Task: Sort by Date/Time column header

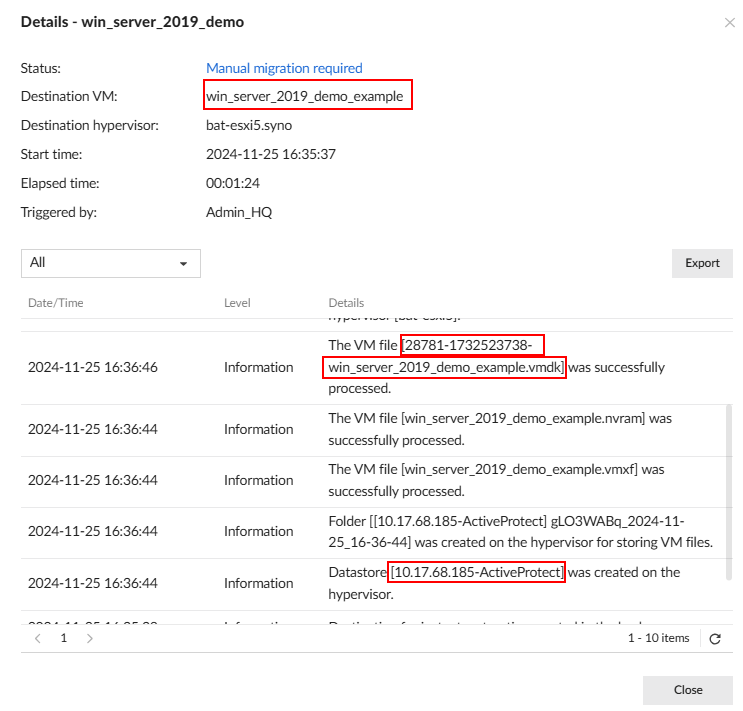Action: 55,303
